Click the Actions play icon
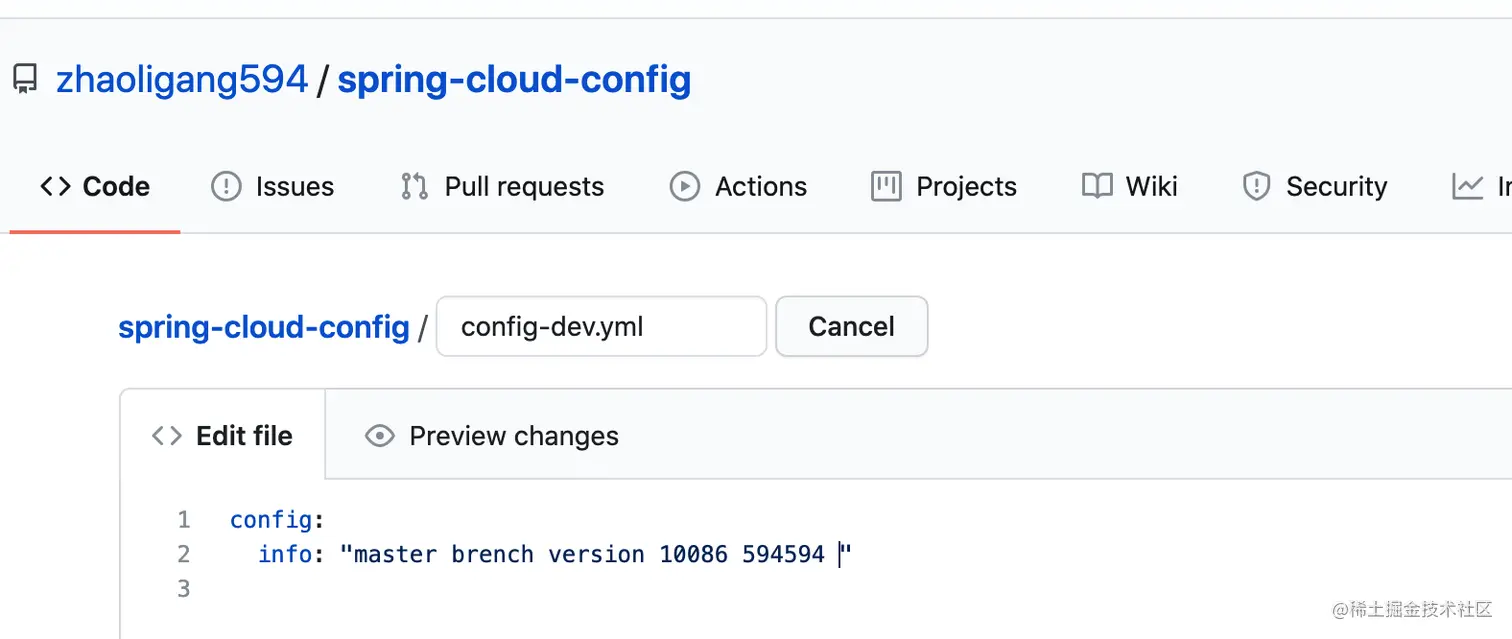This screenshot has width=1512, height=639. pyautogui.click(x=684, y=186)
